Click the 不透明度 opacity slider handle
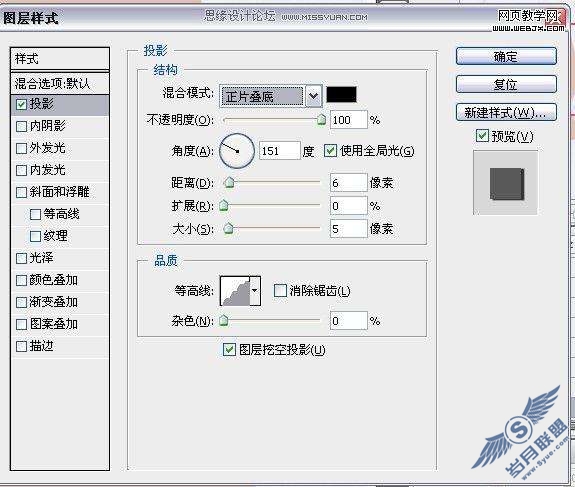The width and height of the screenshot is (575, 487). [x=321, y=119]
